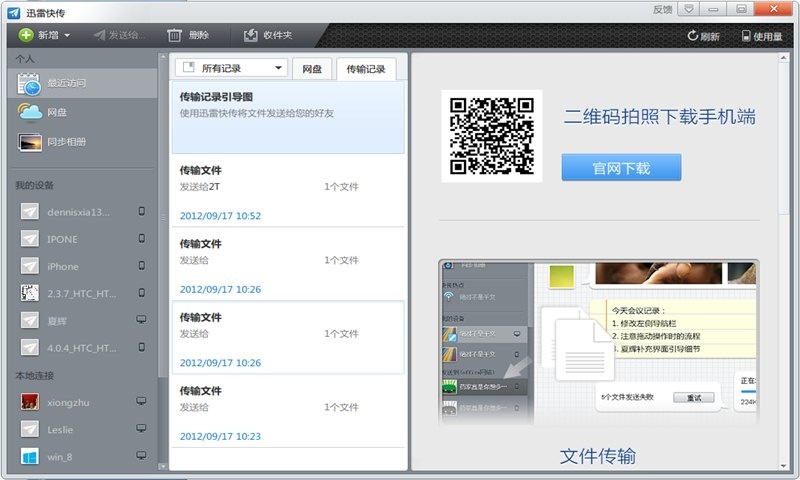
Task: Select the iPhone device icon
Action: [x=30, y=266]
